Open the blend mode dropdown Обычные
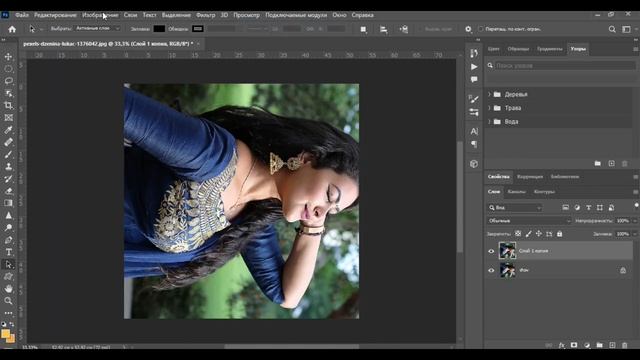This screenshot has height=360, width=640. click(x=529, y=221)
